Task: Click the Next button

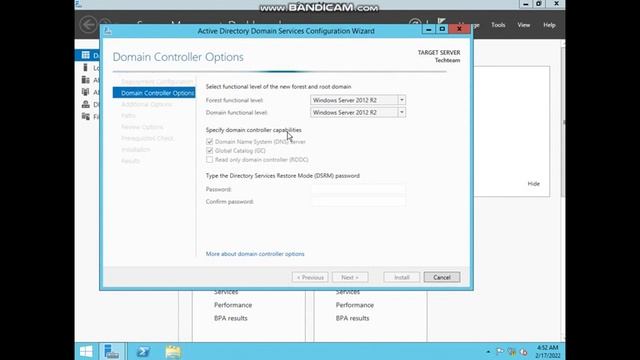Action: pyautogui.click(x=350, y=277)
